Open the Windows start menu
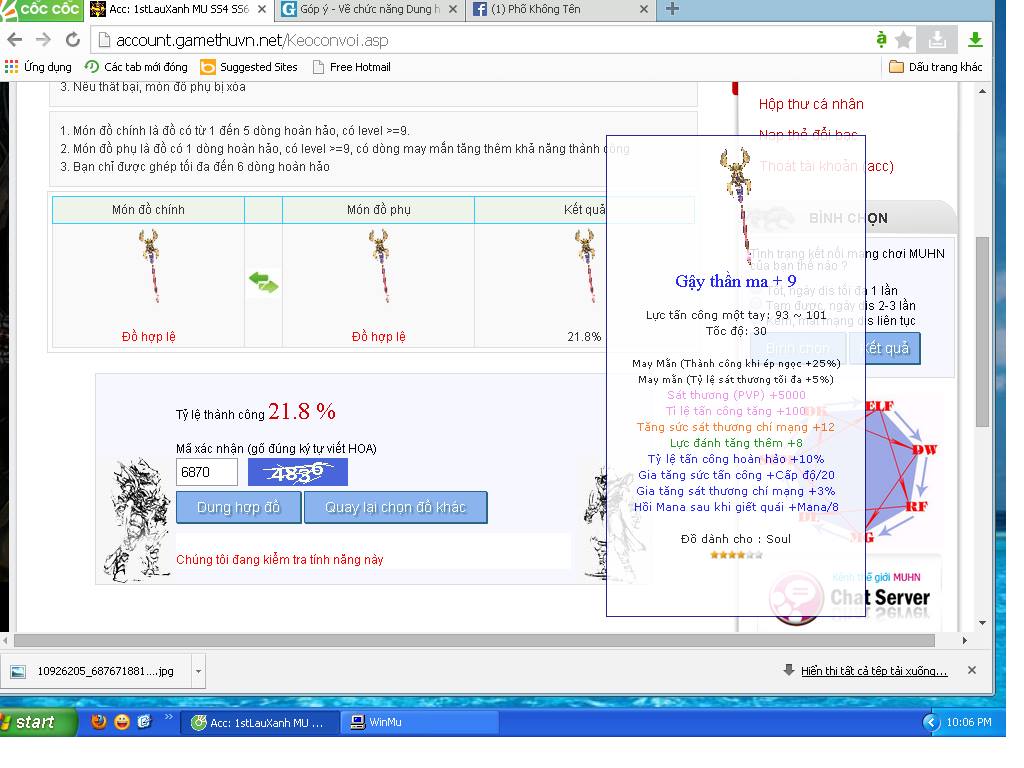The image size is (1024, 768). [38, 722]
